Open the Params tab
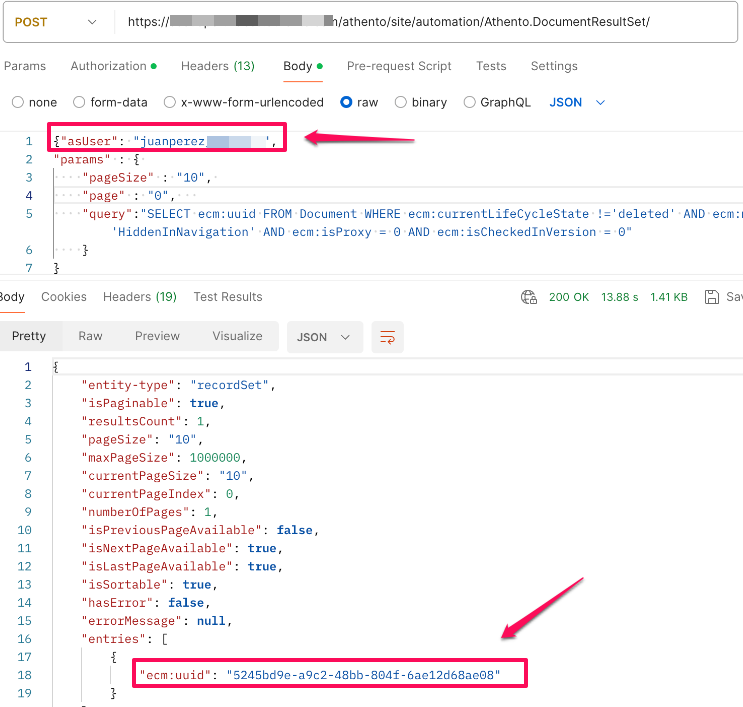The image size is (743, 707). pyautogui.click(x=25, y=66)
